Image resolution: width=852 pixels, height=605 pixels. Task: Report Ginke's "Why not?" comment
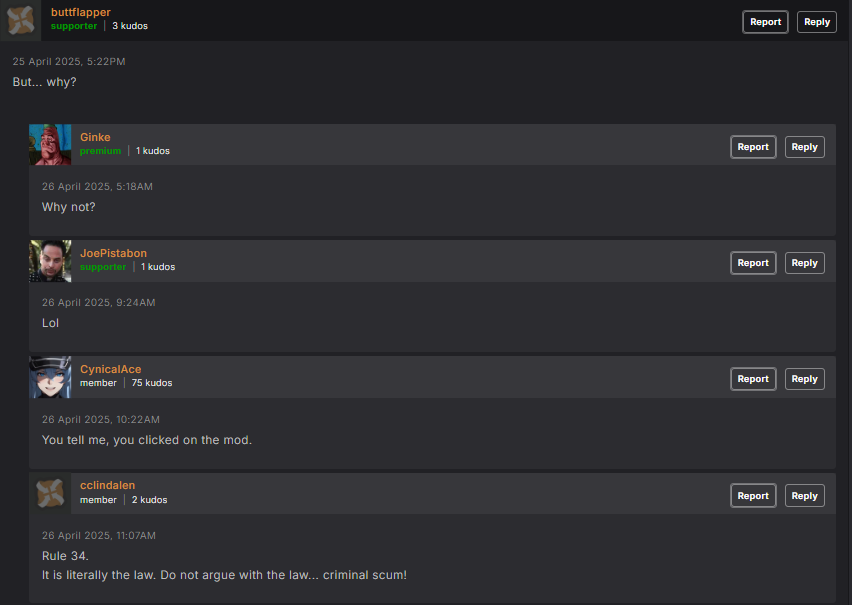click(753, 147)
